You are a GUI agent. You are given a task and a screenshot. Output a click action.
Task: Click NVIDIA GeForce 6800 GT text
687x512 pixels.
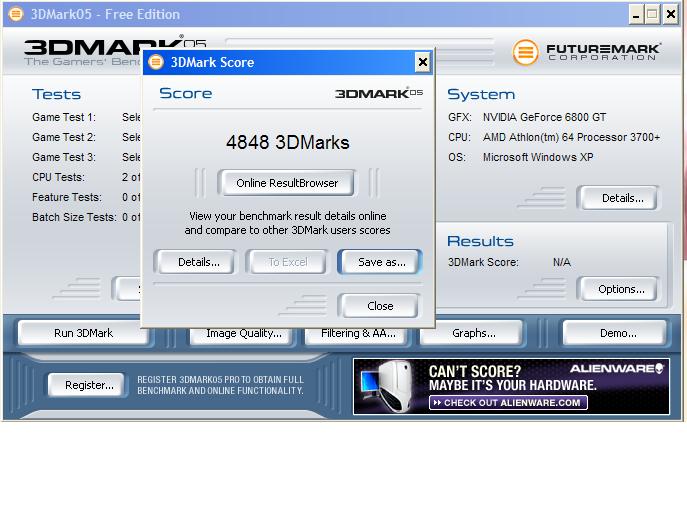coord(544,117)
